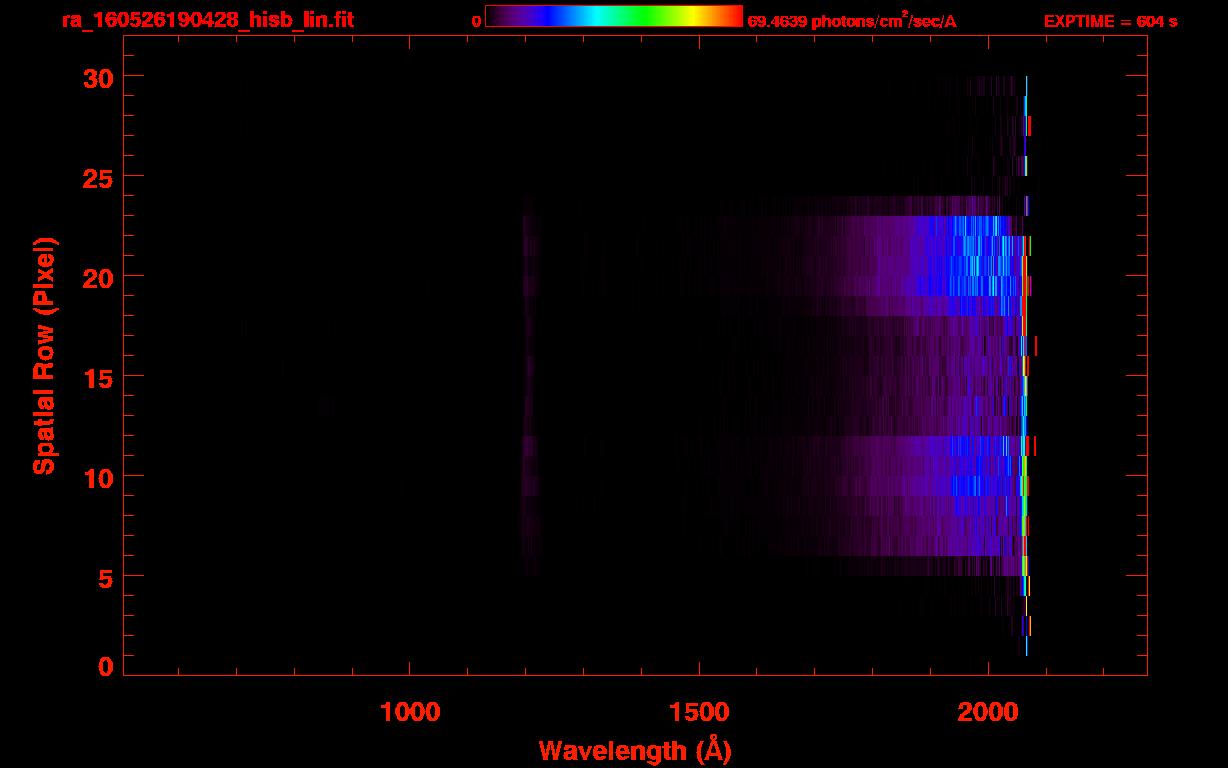Click the rainbow color scale bar

614,16
